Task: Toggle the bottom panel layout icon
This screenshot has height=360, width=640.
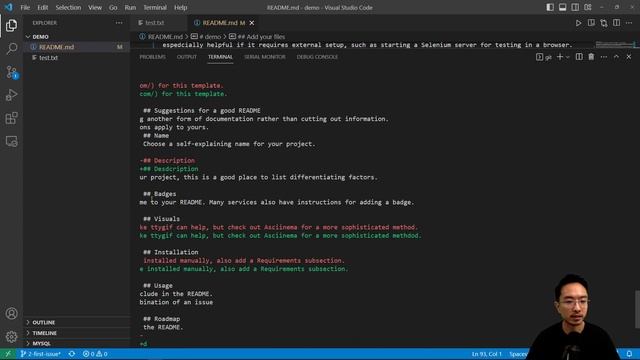Action: (562, 7)
